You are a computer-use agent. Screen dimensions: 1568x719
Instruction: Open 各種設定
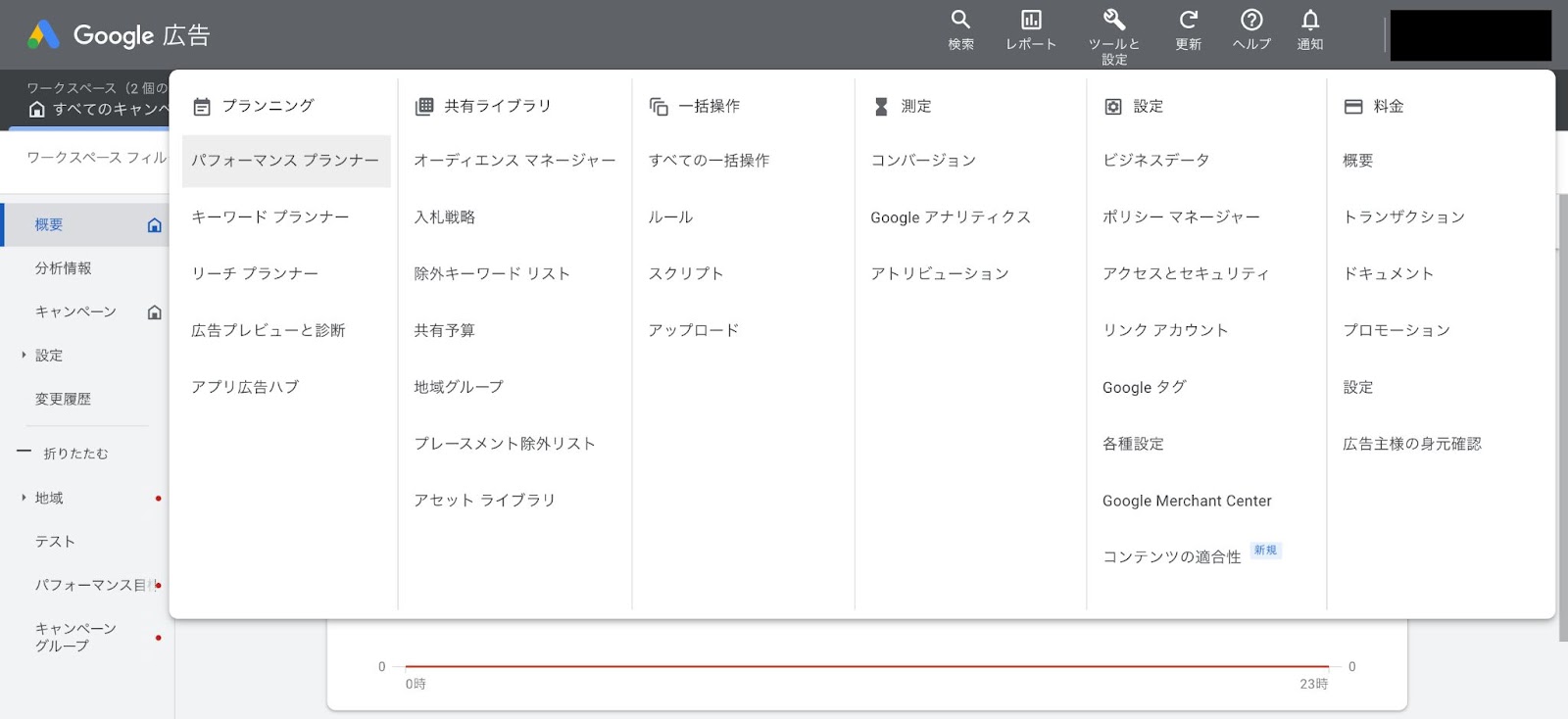pos(1133,444)
